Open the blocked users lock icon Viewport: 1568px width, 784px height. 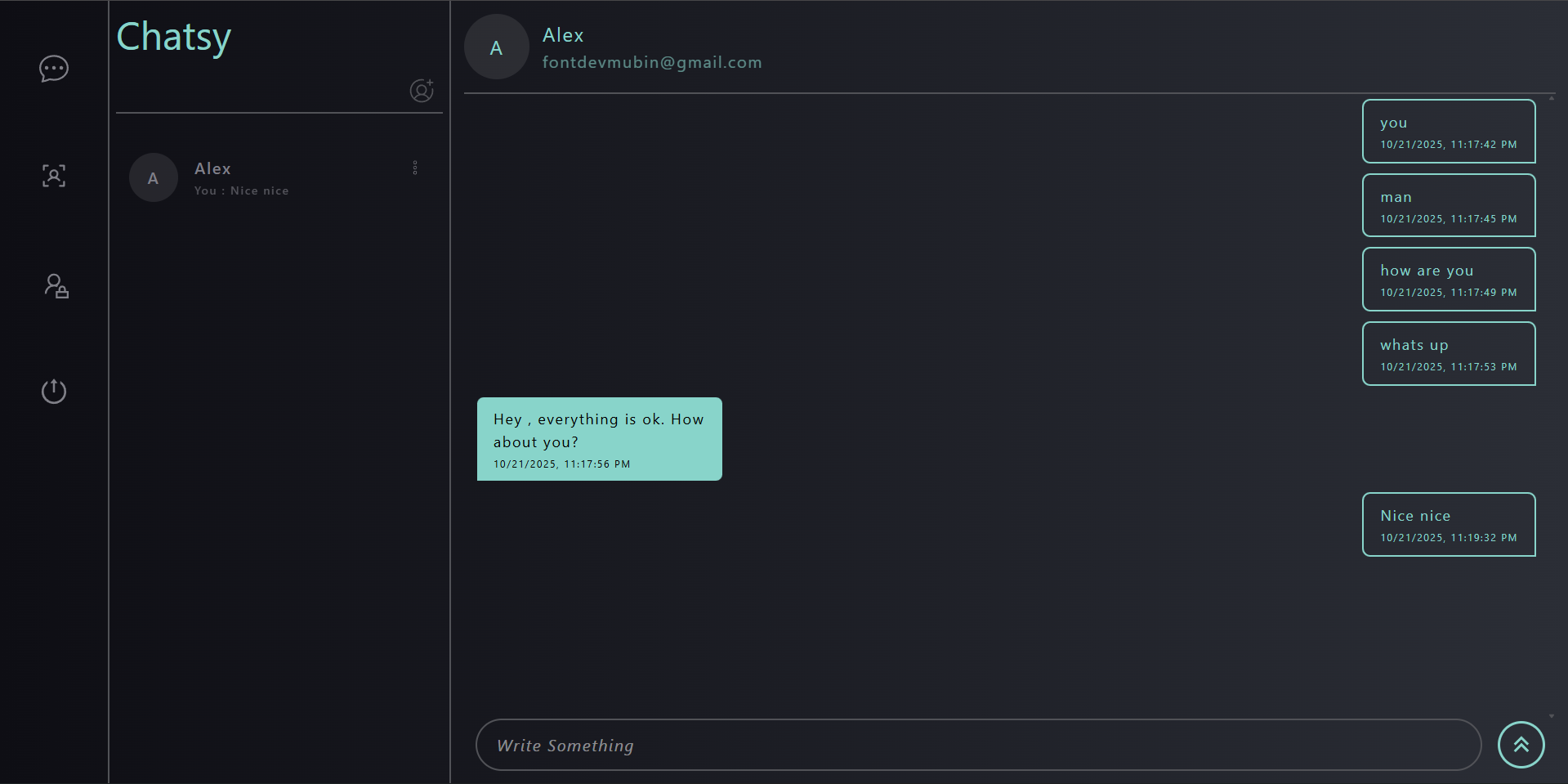pyautogui.click(x=56, y=286)
